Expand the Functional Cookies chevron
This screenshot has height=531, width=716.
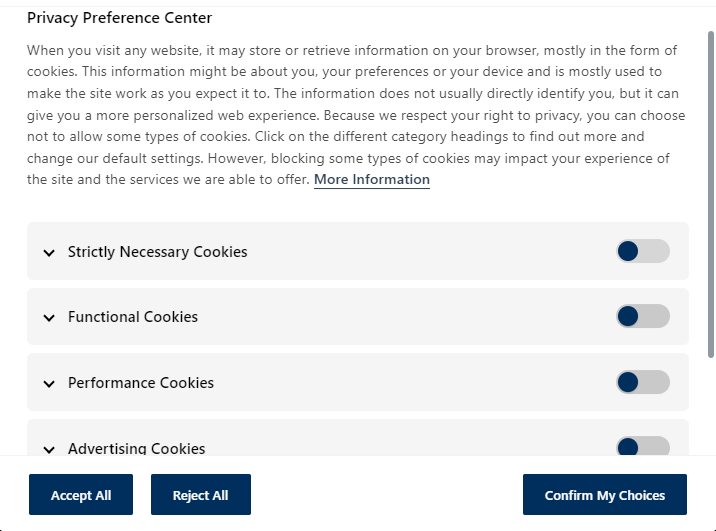point(49,318)
